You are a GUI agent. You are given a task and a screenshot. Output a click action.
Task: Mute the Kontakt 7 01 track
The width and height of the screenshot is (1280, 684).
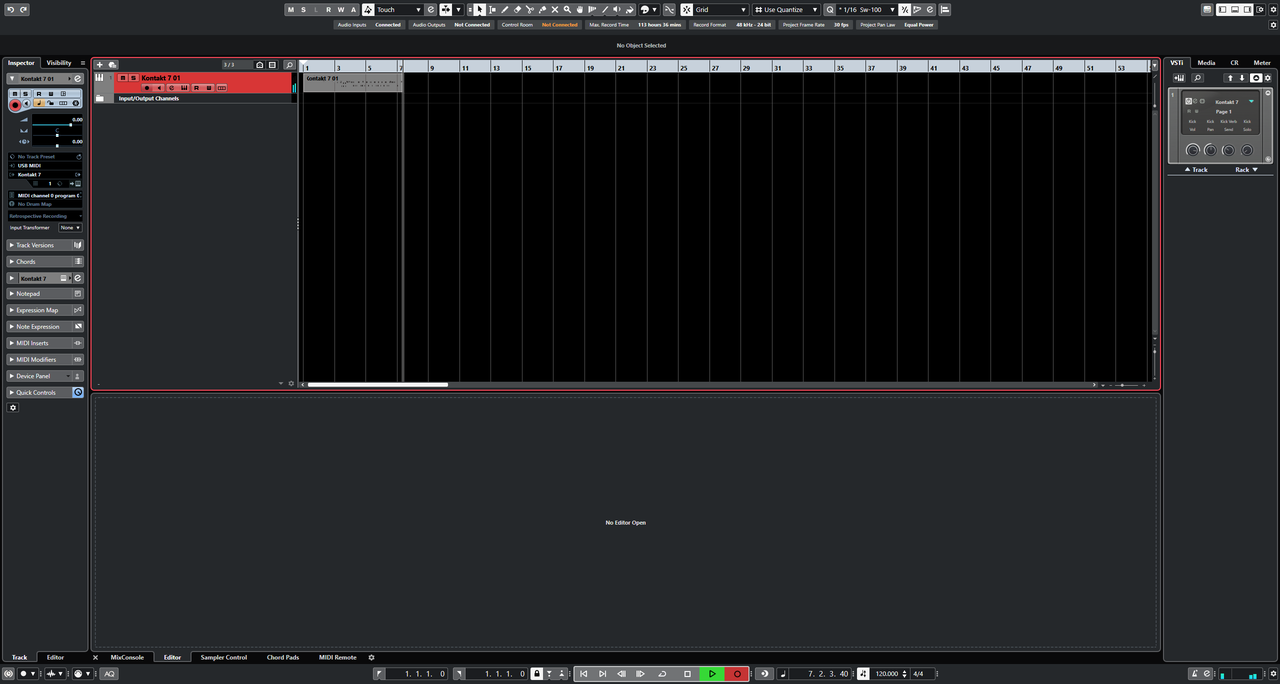point(122,78)
